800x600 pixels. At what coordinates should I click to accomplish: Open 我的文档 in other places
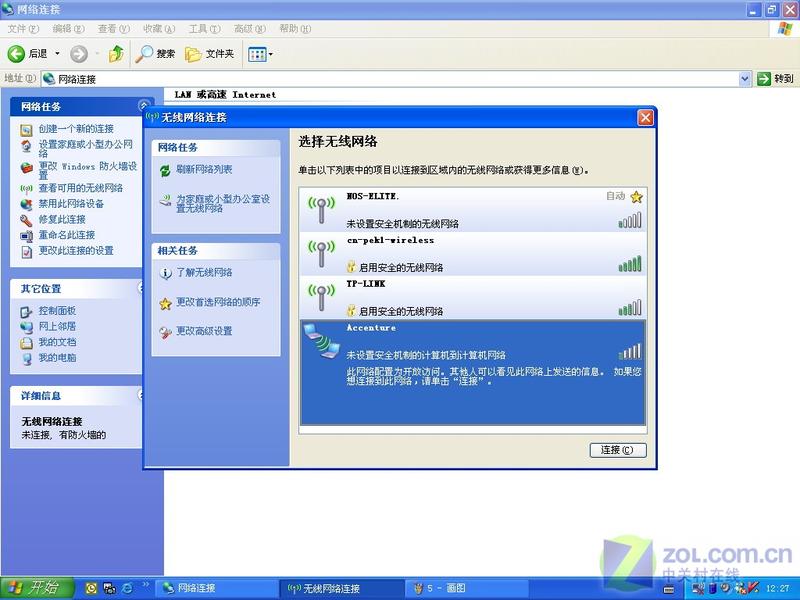coord(57,342)
